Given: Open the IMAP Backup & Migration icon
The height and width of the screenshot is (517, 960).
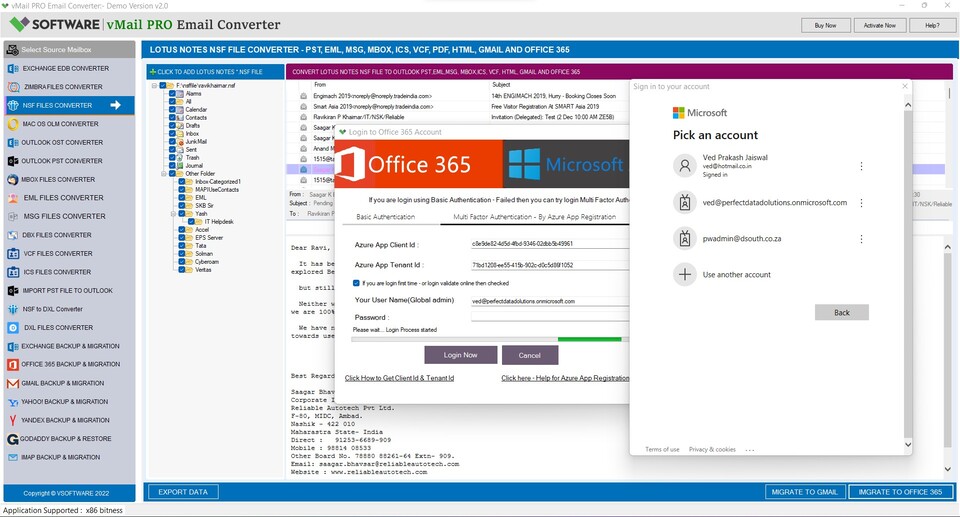Looking at the screenshot, I should [13, 458].
